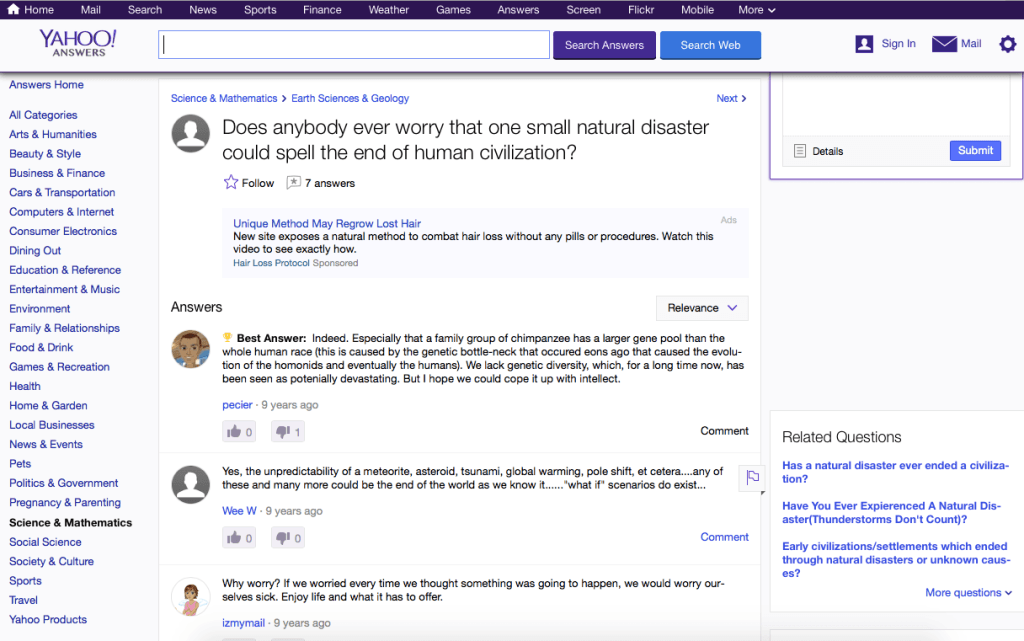Open the Earth Sciences & Geology breadcrumb
This screenshot has width=1024, height=641.
click(350, 98)
